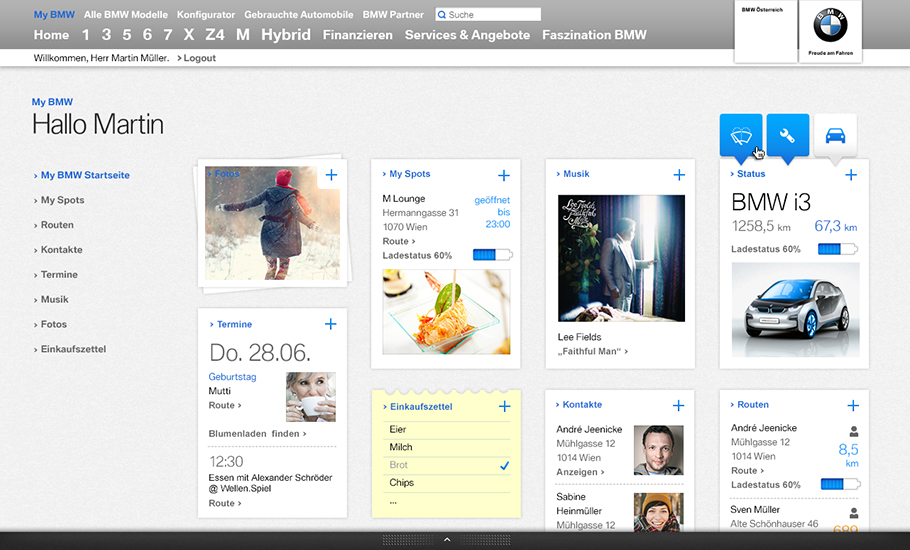Click the windshield wiper service icon
The height and width of the screenshot is (550, 910).
(740, 136)
